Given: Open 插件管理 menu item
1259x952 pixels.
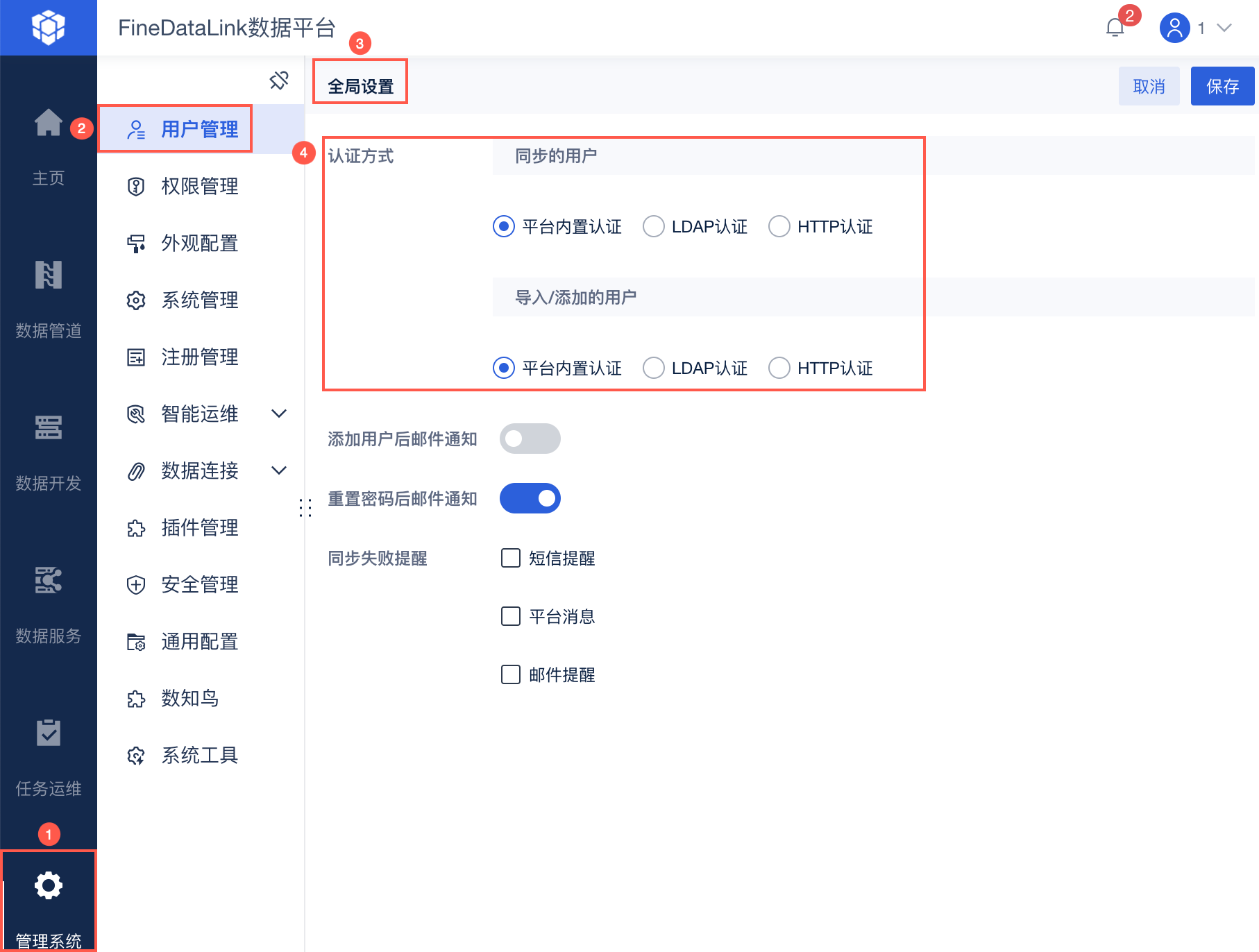Looking at the screenshot, I should [201, 528].
